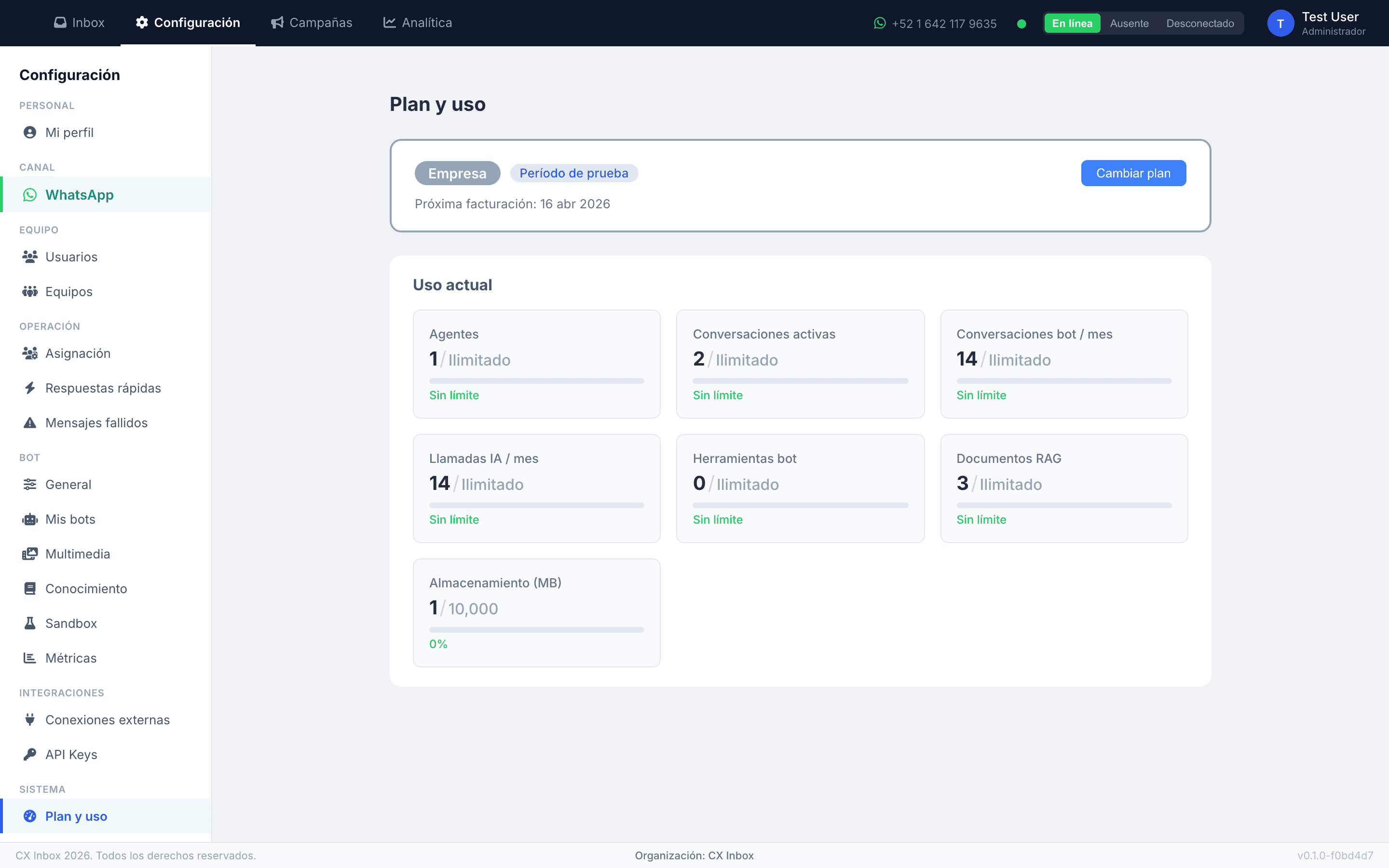
Task: Open Conocimiento in the sidebar
Action: [x=106, y=588]
